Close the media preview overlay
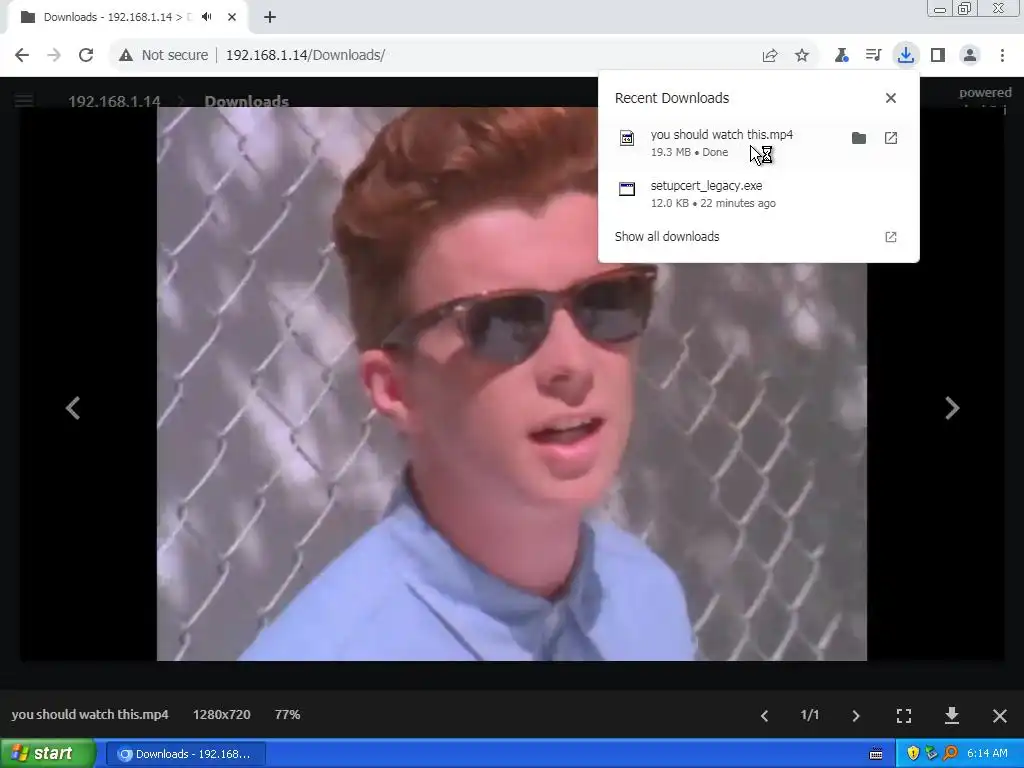 pyautogui.click(x=1000, y=716)
